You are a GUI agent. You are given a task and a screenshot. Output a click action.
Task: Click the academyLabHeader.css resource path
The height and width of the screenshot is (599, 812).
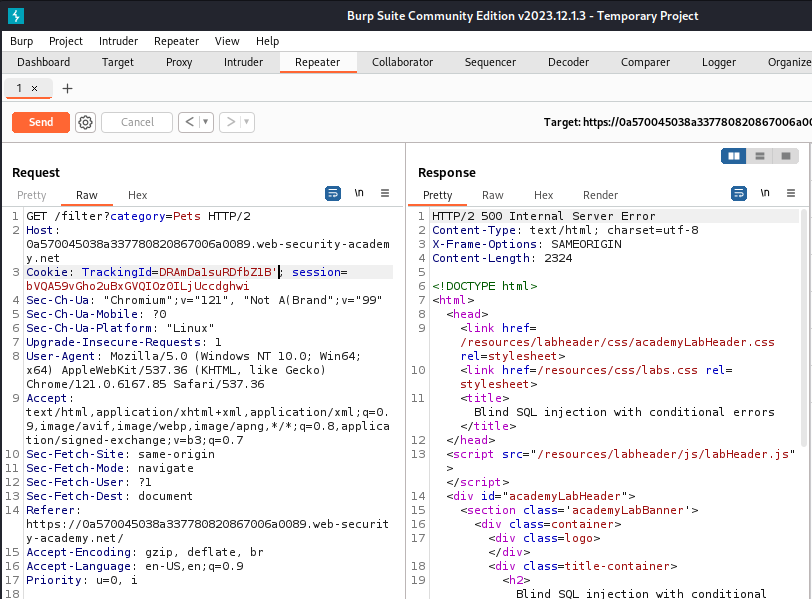[x=617, y=342]
